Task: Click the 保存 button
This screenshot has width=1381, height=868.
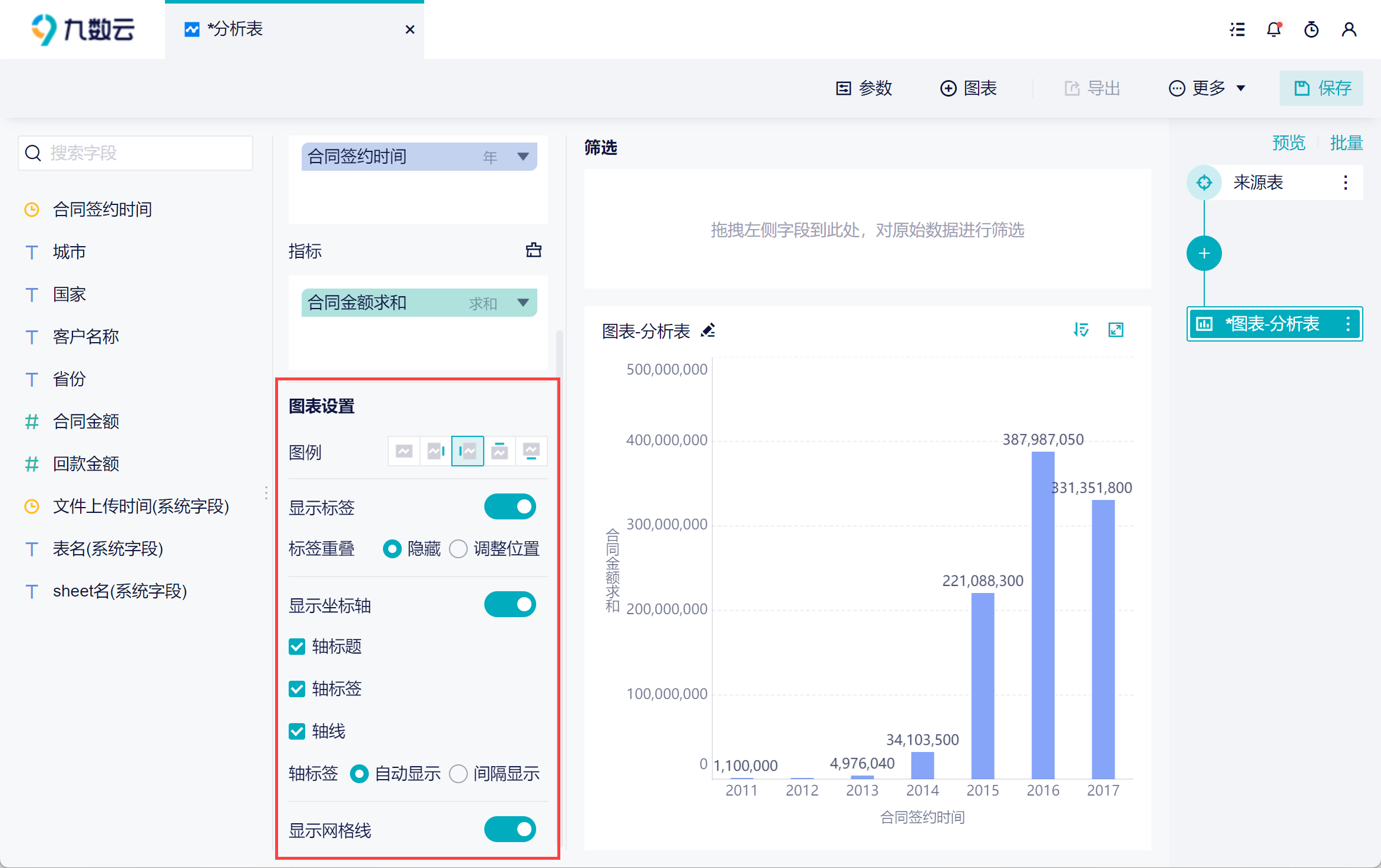Action: (x=1321, y=88)
